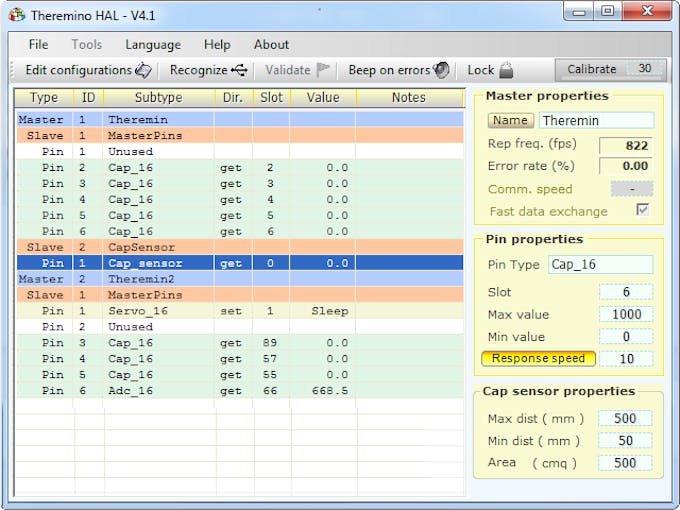Click the Slot column header
Viewport: 680px width, 510px height.
pyautogui.click(x=271, y=98)
